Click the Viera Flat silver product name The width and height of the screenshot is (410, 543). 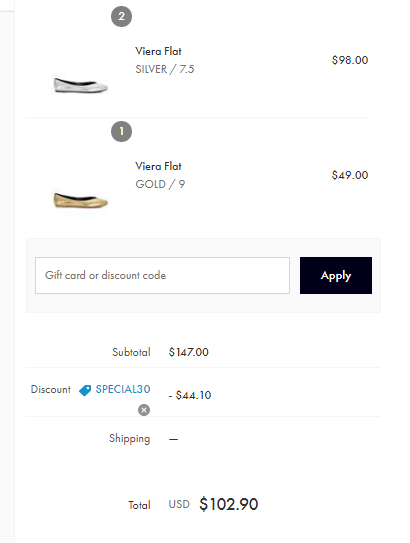(158, 51)
